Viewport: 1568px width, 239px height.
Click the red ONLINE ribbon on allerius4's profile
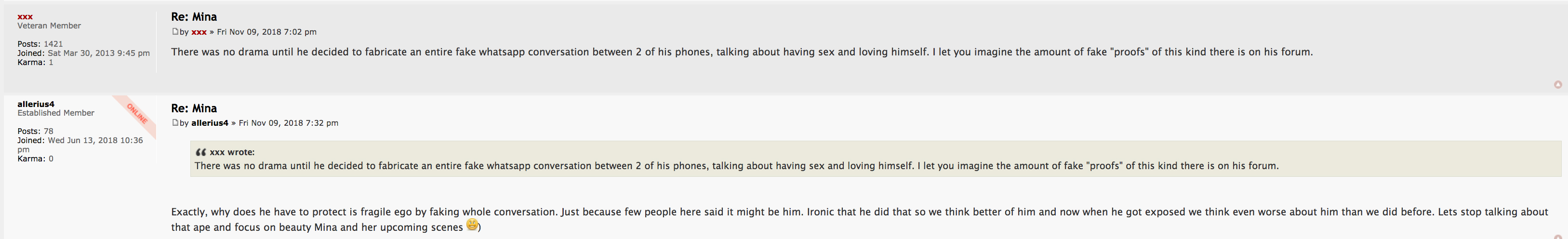click(137, 113)
